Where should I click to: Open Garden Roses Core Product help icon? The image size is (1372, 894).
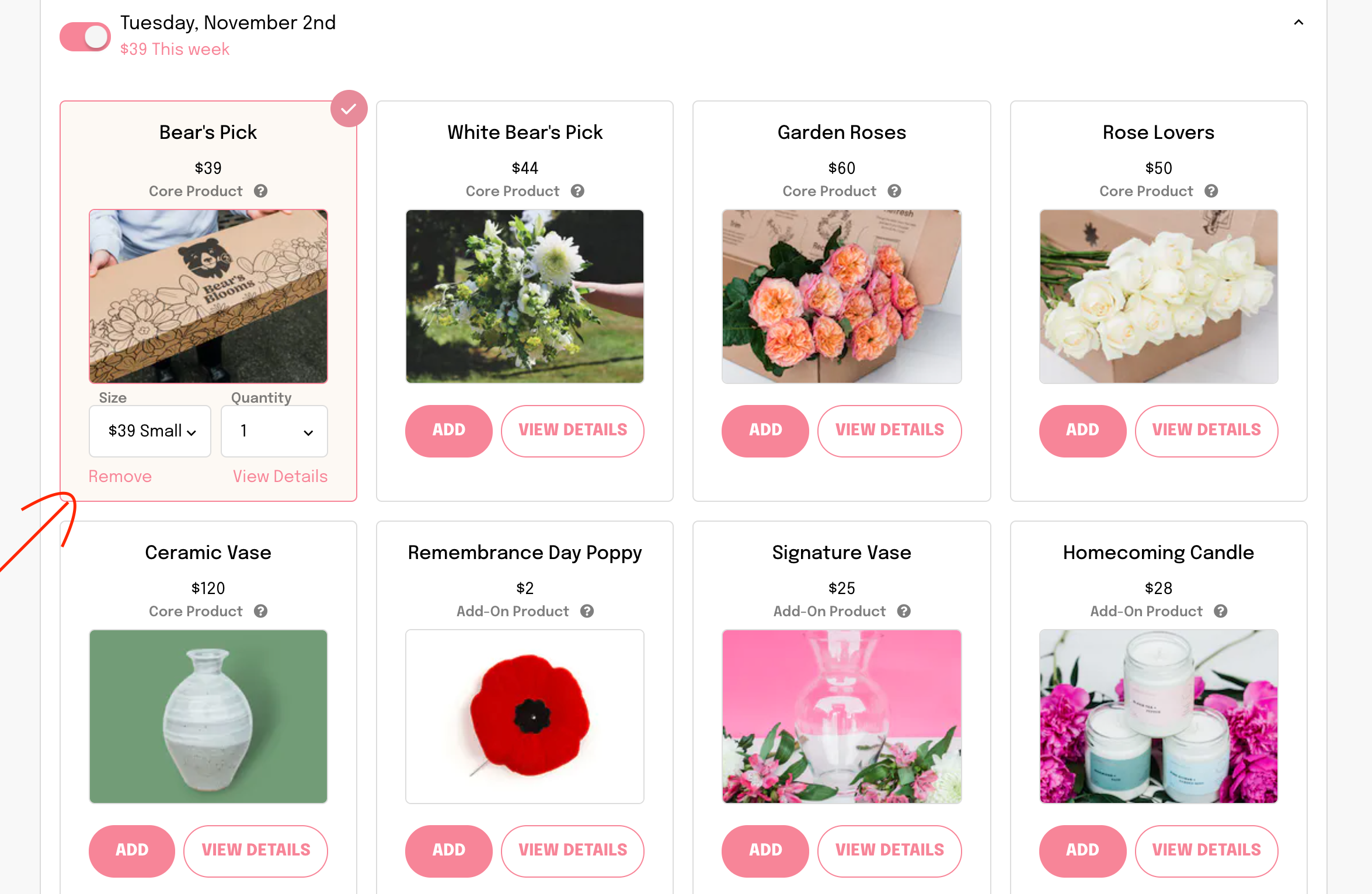(x=894, y=191)
